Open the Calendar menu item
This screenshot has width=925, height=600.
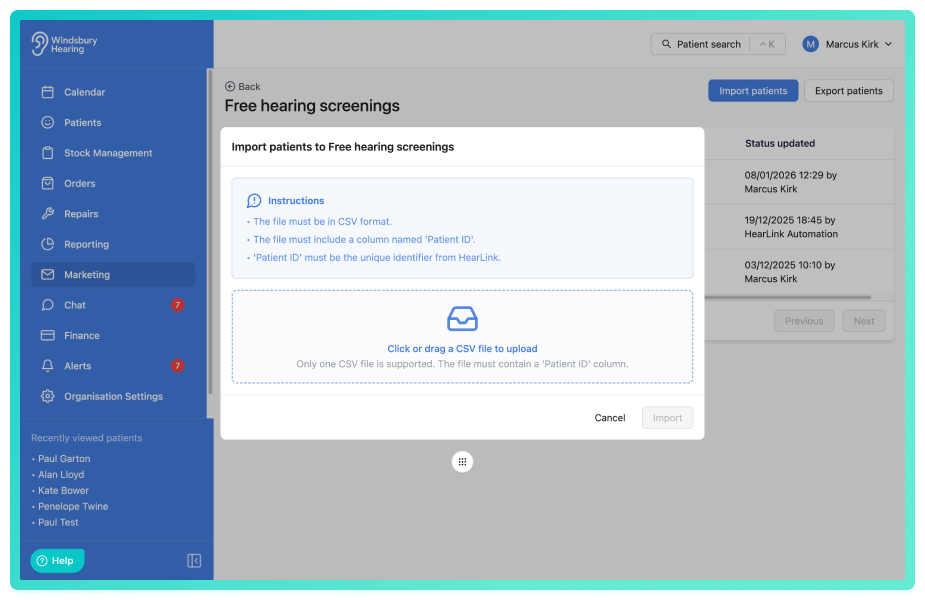tap(113, 92)
